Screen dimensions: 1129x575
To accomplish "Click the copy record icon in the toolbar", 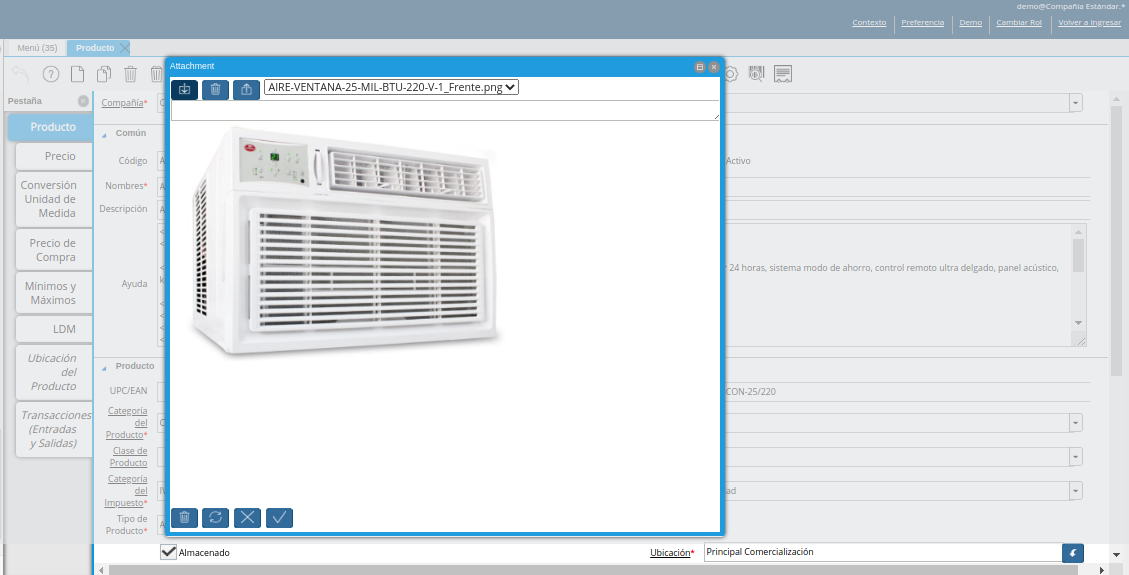I will (104, 73).
